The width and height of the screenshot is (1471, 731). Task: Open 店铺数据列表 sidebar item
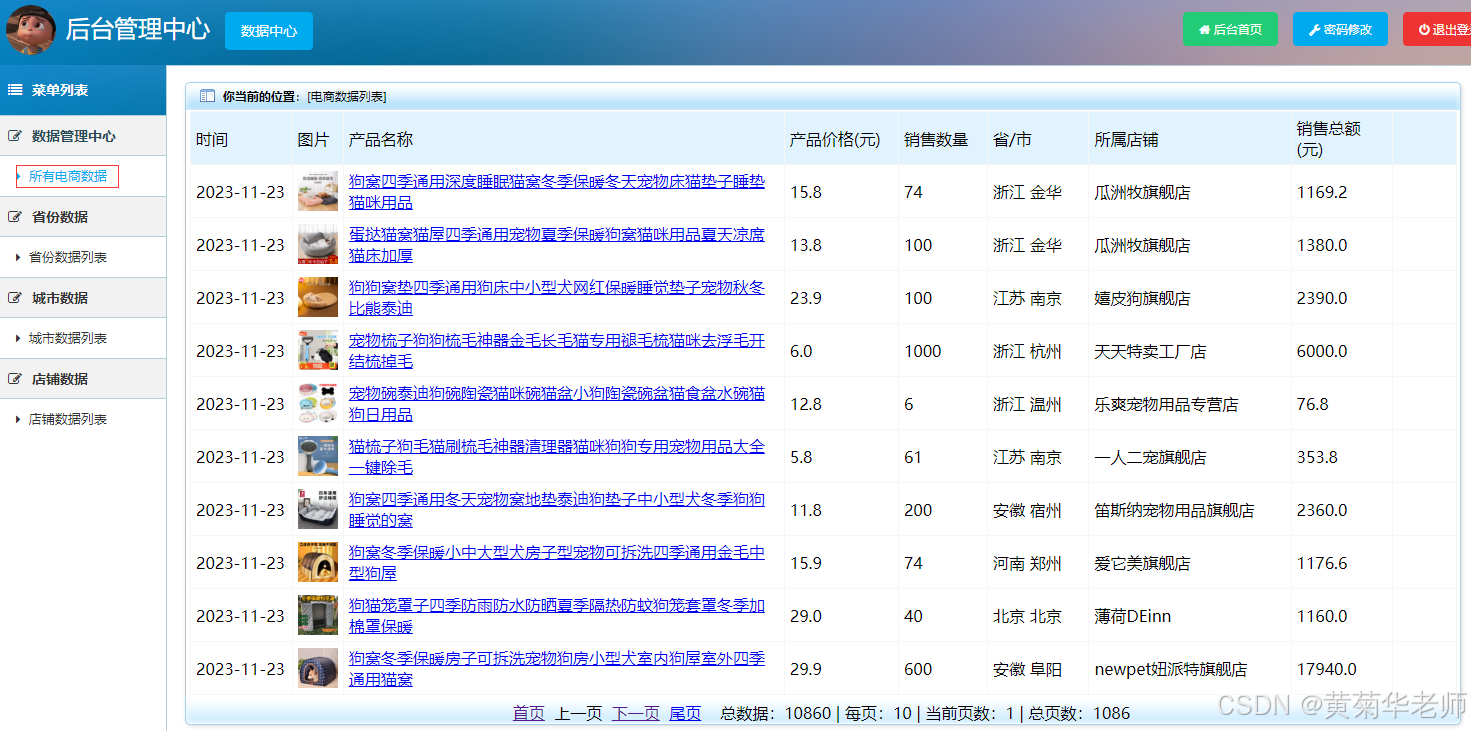67,419
